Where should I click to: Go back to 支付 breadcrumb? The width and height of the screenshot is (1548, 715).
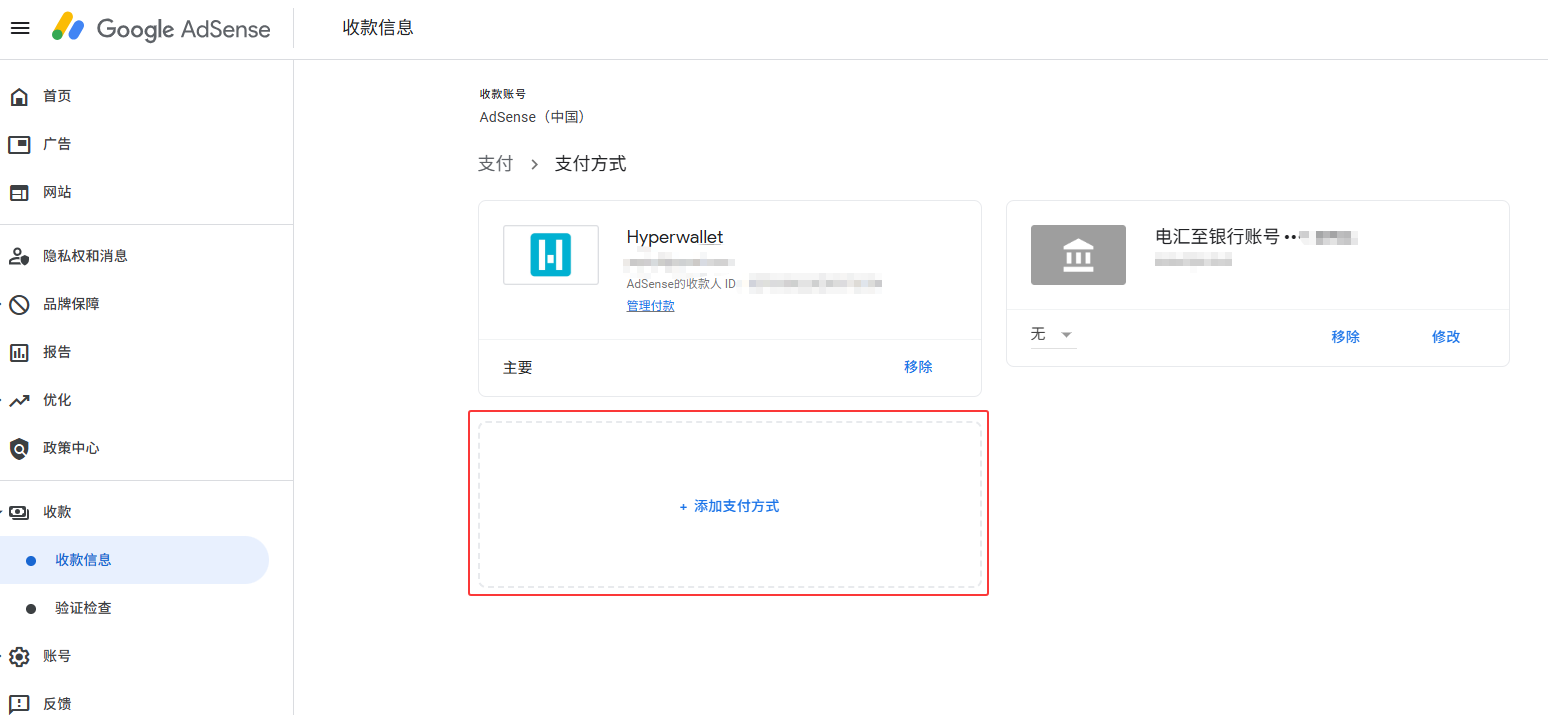click(495, 164)
